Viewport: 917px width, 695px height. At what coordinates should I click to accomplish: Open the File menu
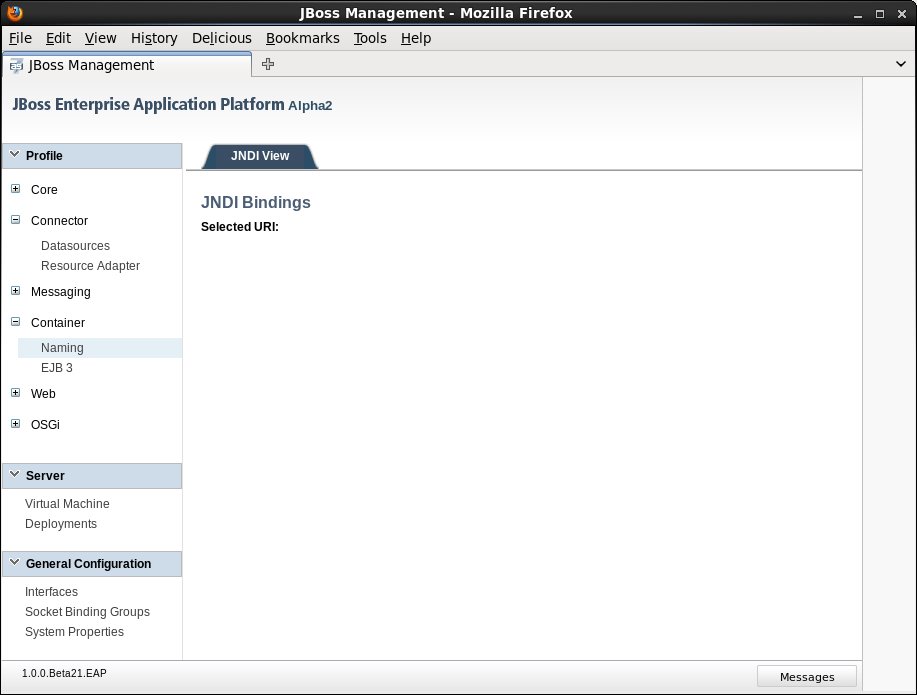[x=20, y=38]
